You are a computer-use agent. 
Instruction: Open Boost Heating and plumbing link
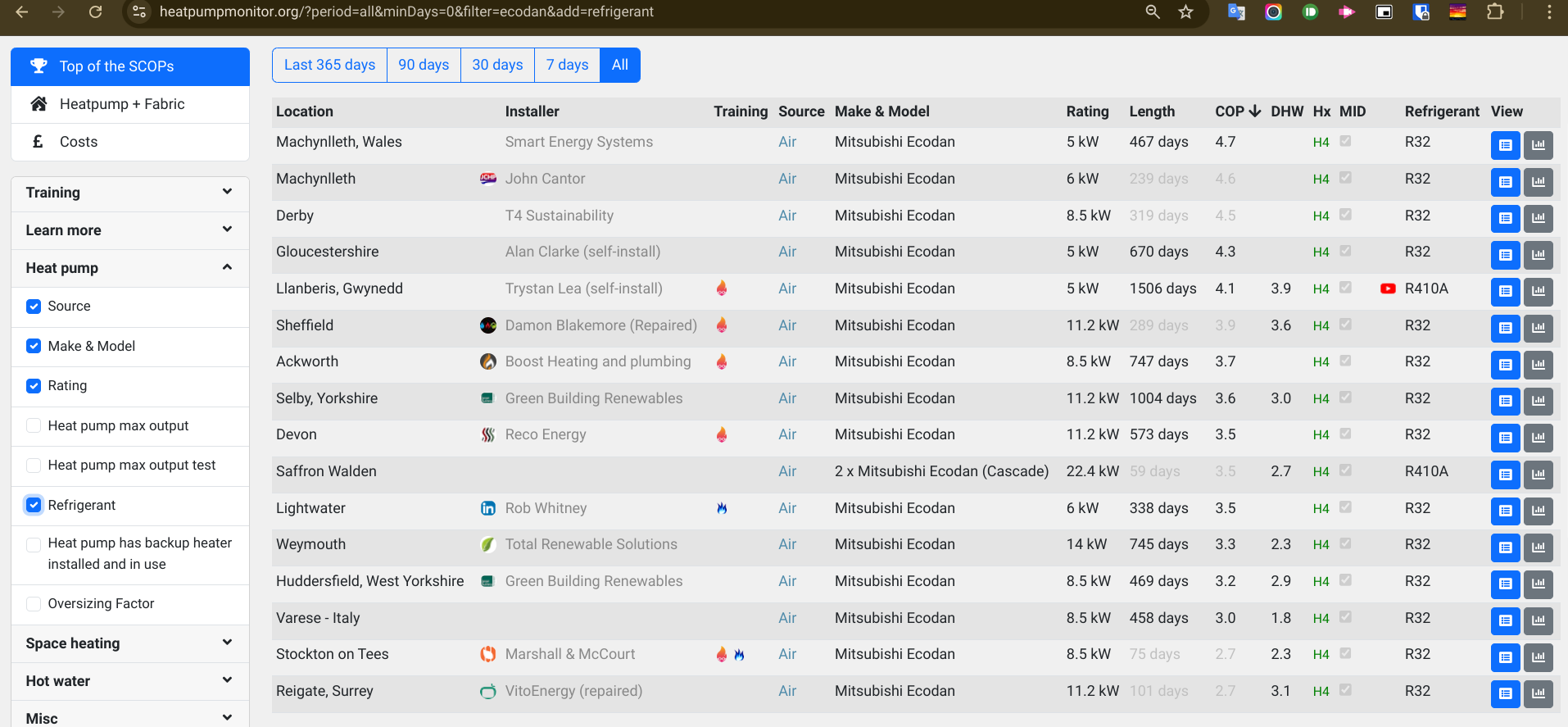point(598,361)
